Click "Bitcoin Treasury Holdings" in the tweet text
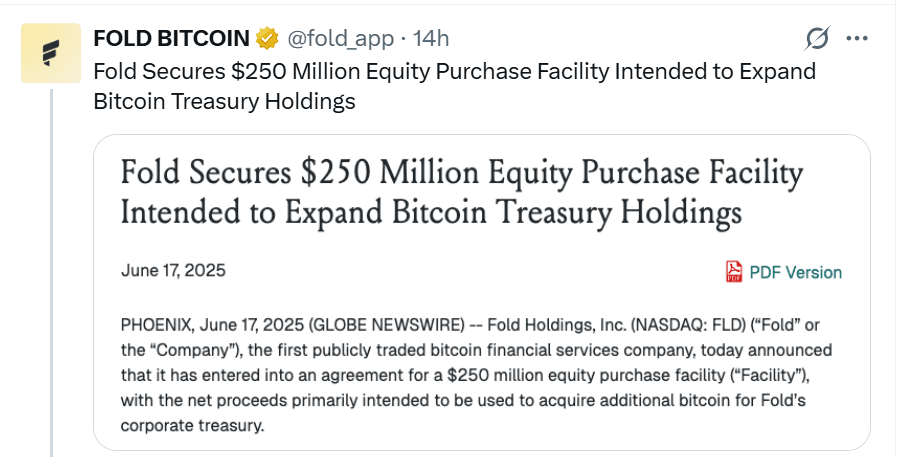Viewport: 922px width, 457px height. pos(224,102)
